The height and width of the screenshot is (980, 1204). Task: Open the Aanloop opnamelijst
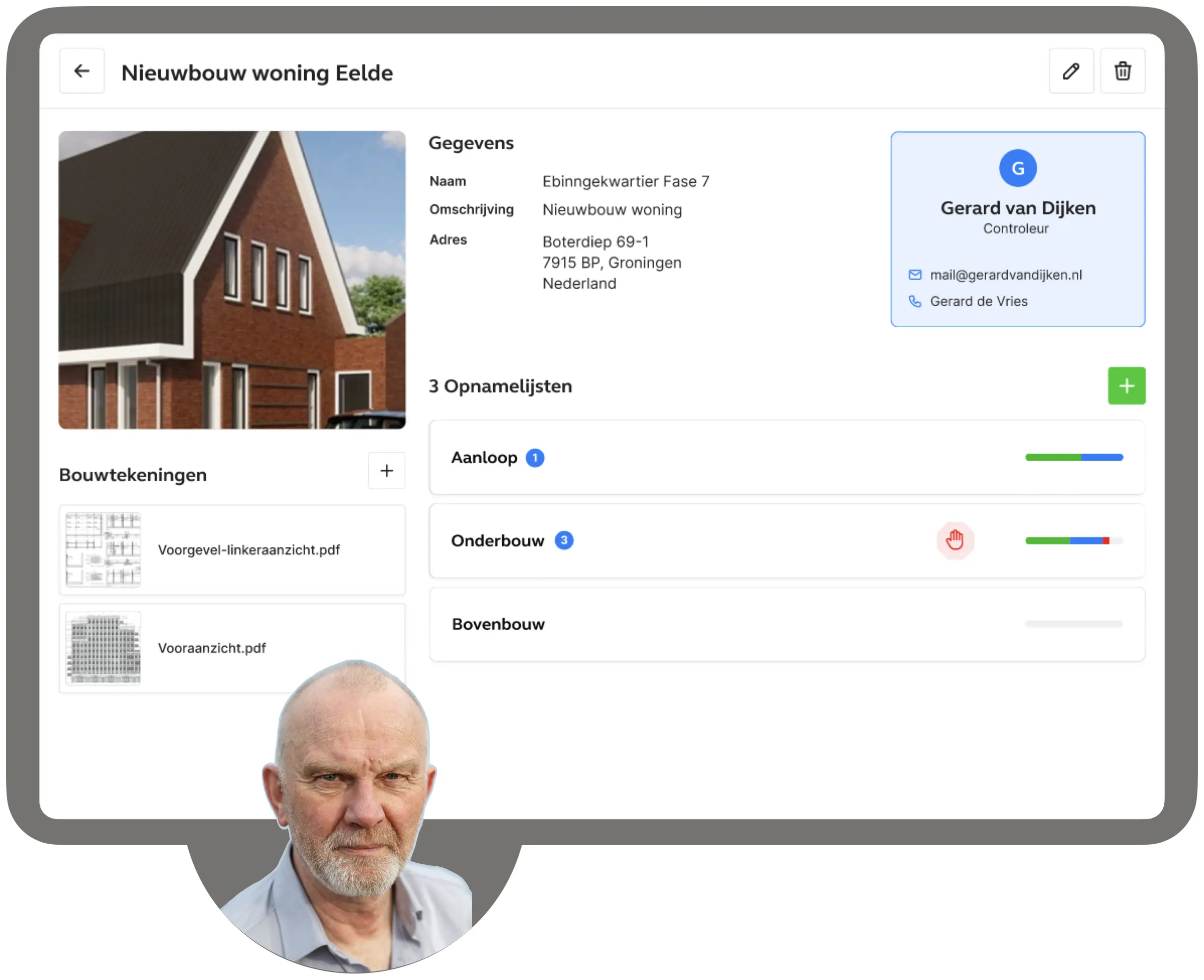point(484,458)
